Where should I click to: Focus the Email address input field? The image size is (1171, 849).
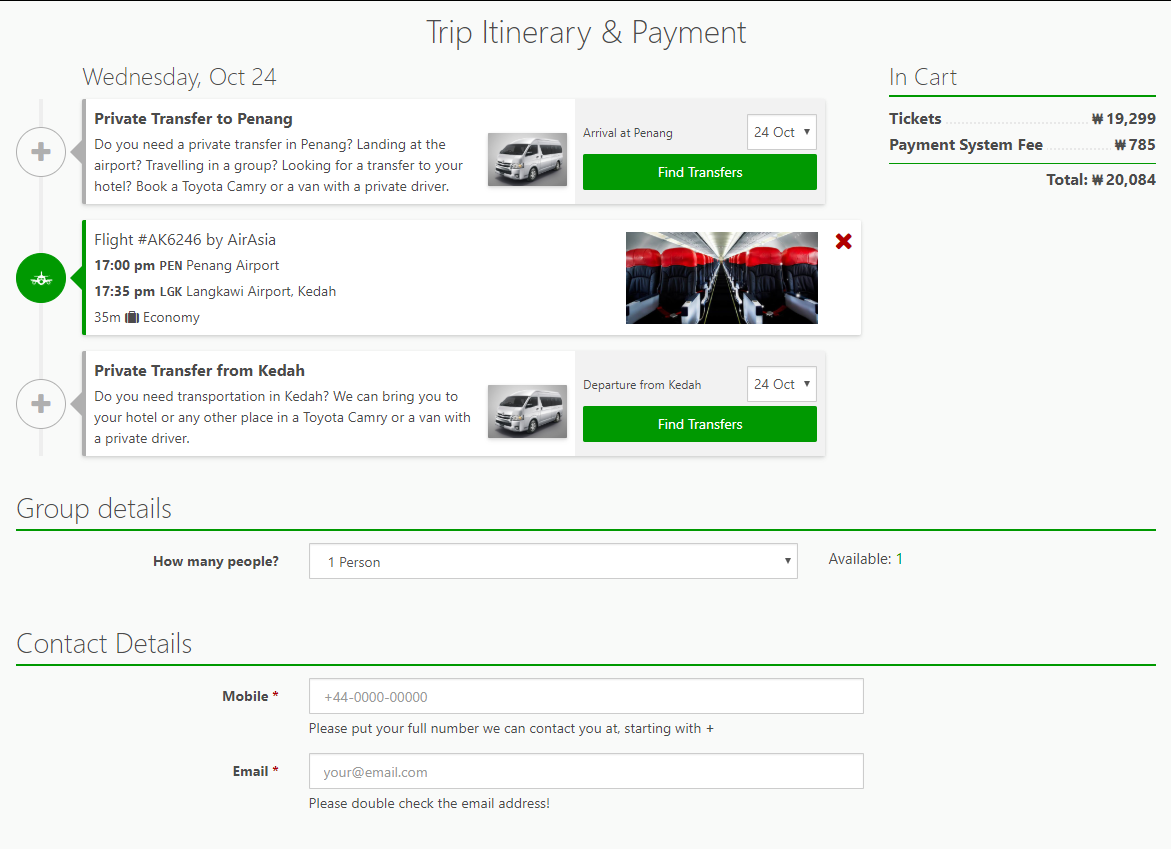pos(586,771)
